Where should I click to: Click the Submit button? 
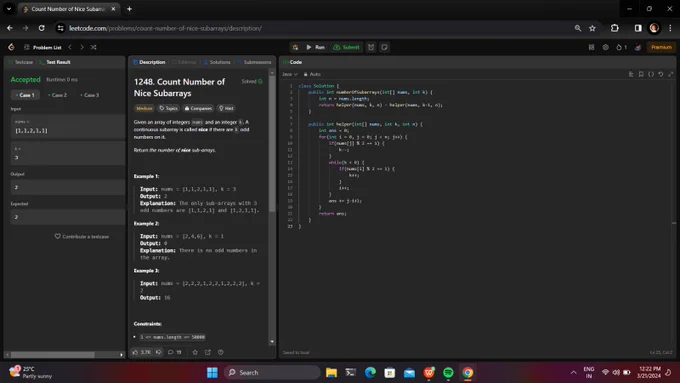pyautogui.click(x=346, y=47)
